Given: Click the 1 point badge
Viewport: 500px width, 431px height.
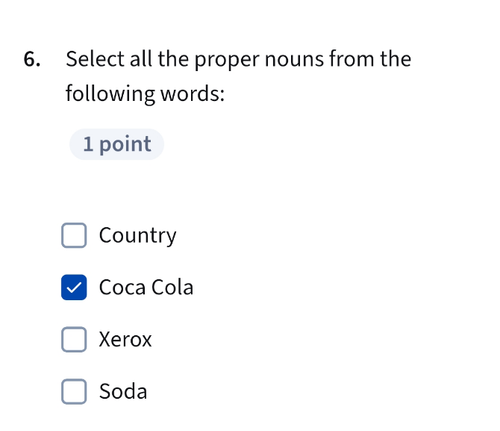Looking at the screenshot, I should pos(117,144).
